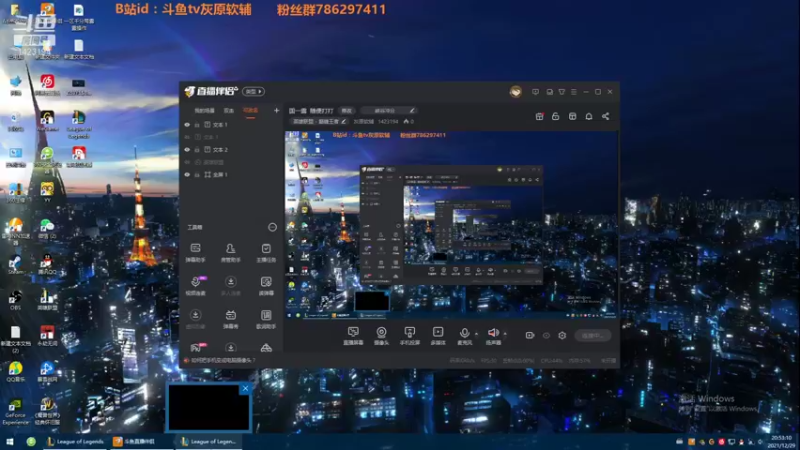Click the store icon beside the bell

pos(572,116)
